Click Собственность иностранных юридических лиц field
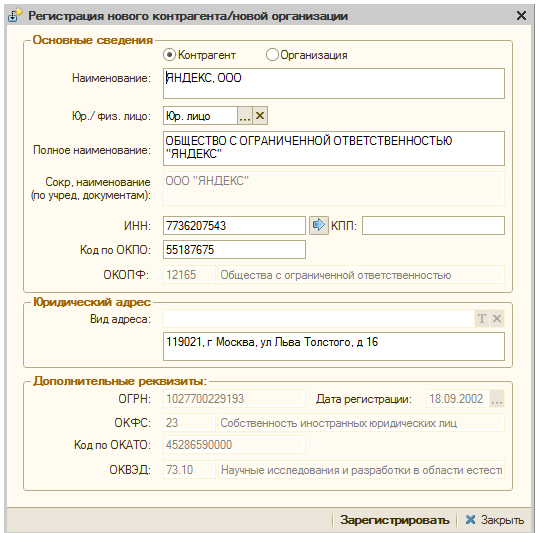 pyautogui.click(x=361, y=423)
